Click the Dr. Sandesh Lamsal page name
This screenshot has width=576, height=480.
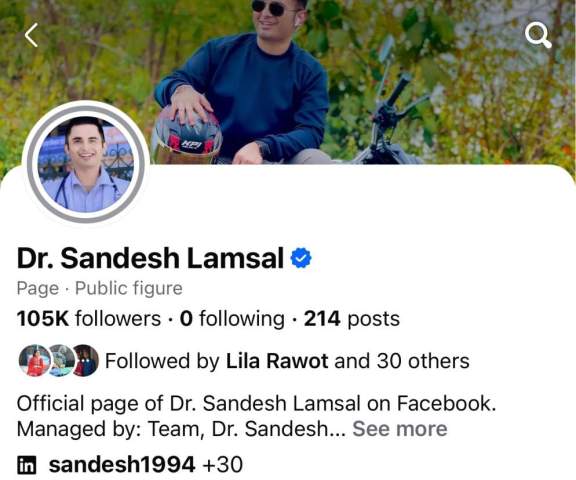pos(150,258)
